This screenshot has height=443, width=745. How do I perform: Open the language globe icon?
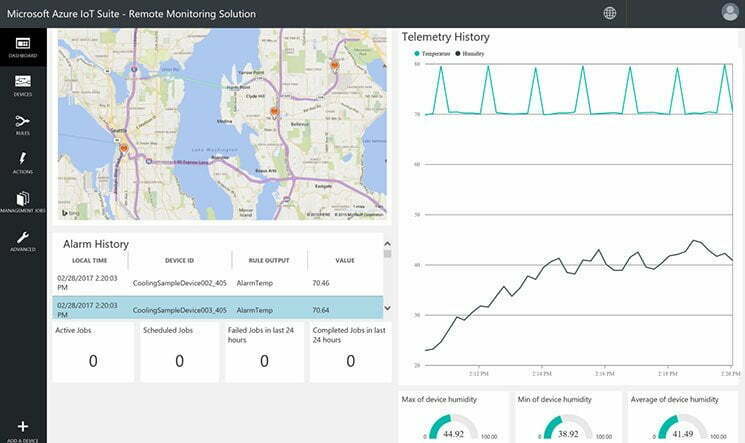tap(610, 13)
